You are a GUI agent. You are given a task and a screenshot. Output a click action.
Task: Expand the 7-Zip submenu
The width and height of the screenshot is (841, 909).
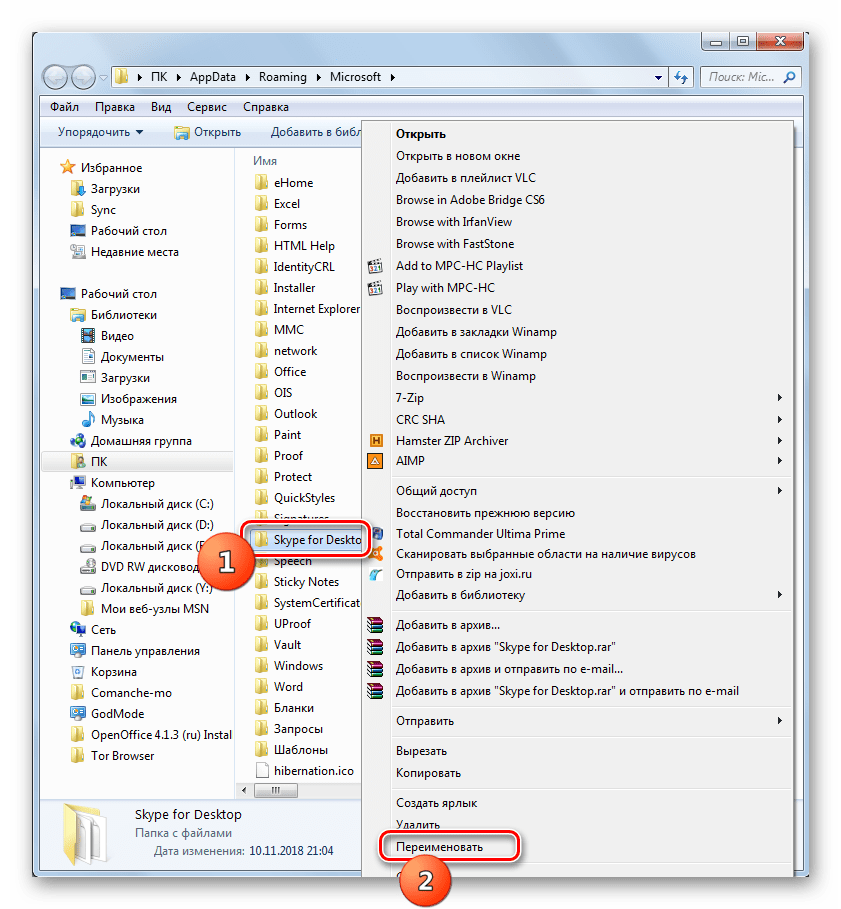tap(779, 398)
